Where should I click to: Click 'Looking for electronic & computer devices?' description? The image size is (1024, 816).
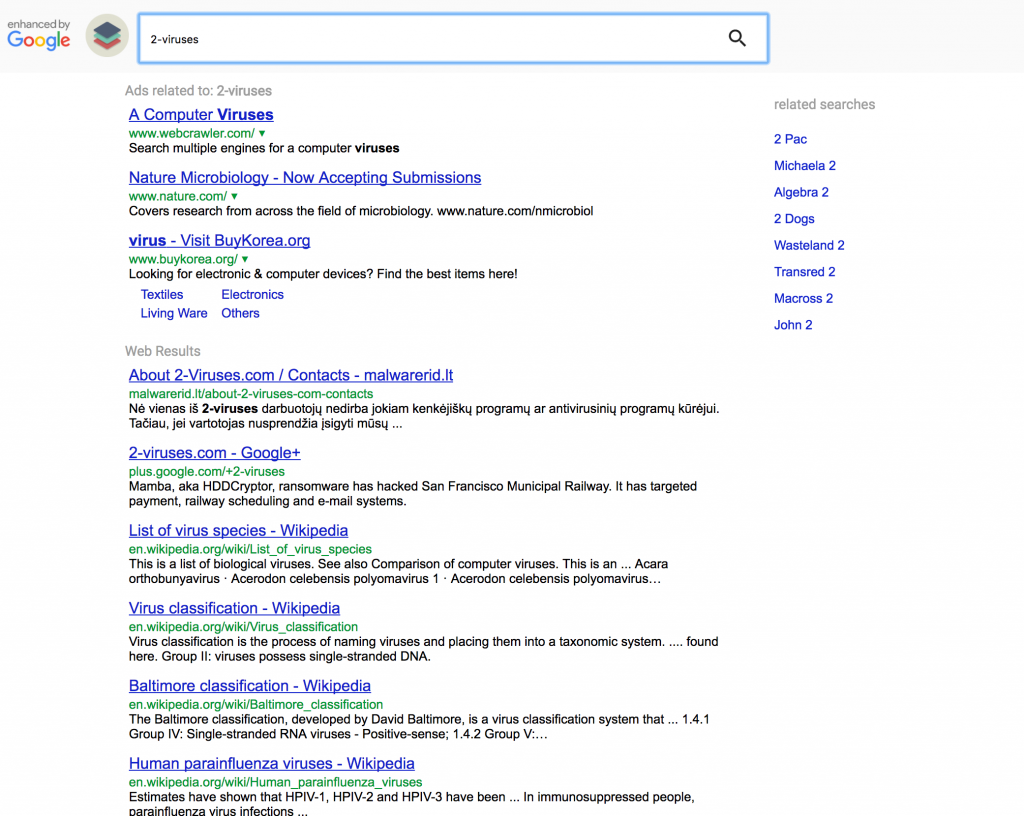tap(323, 274)
